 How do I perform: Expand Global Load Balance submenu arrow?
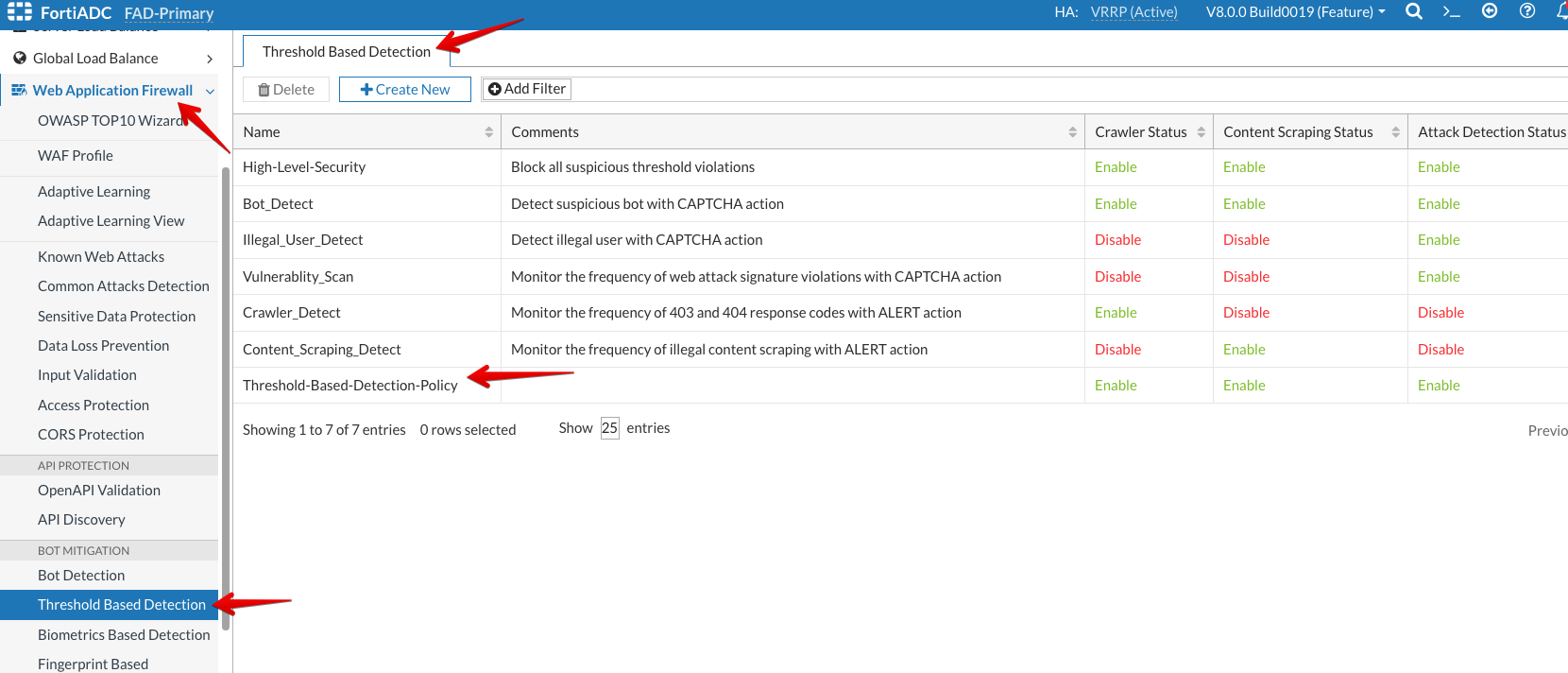[x=210, y=59]
